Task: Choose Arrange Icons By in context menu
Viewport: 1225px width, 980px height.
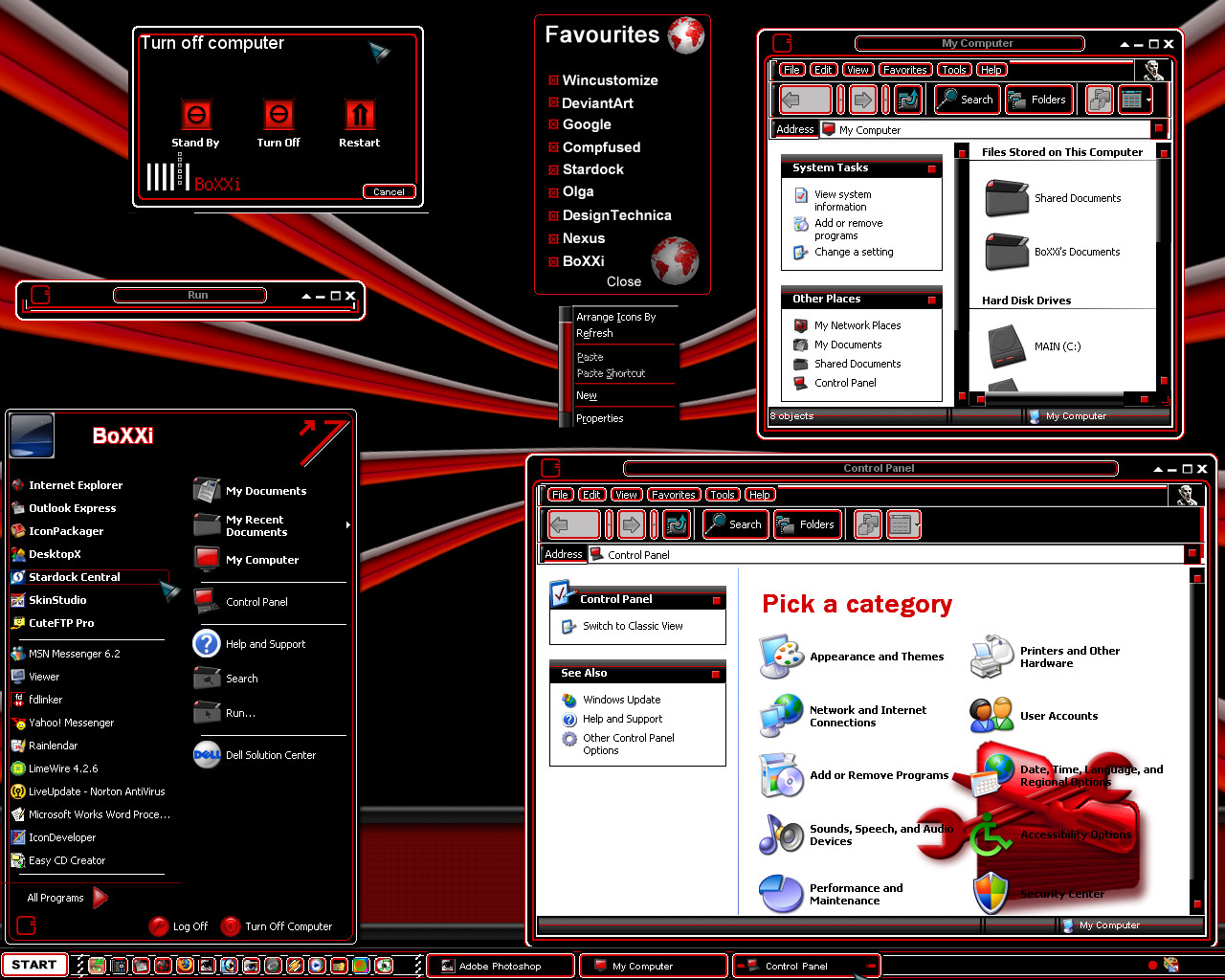Action: click(x=616, y=317)
